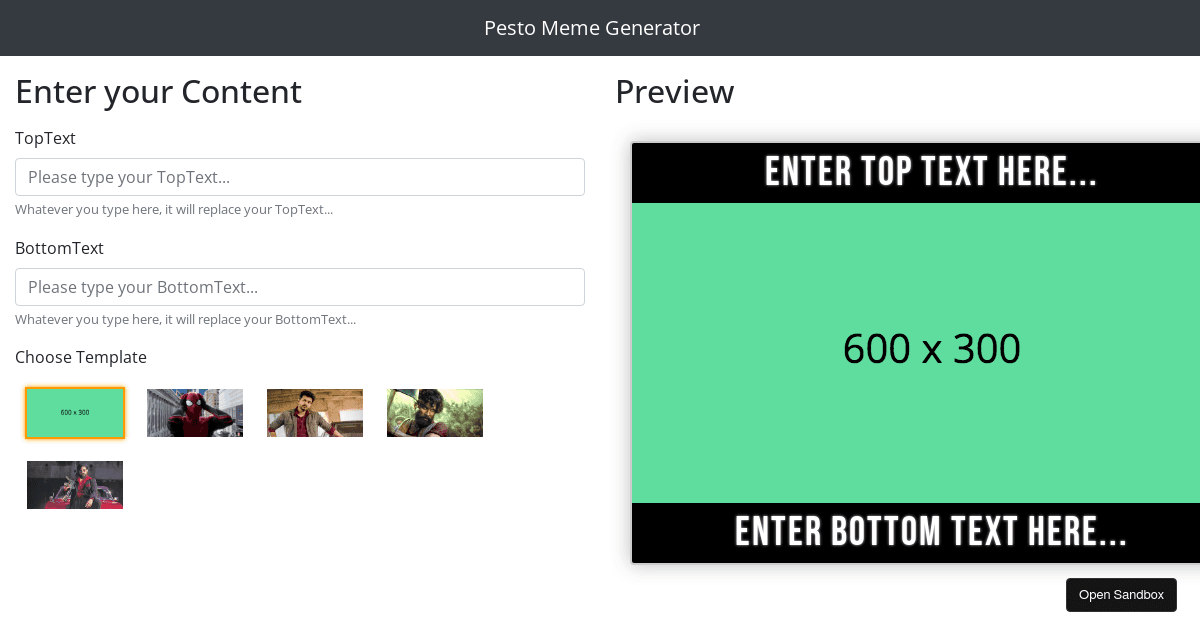This screenshot has height=630, width=1200.
Task: Click the 'Enter your Content' heading
Action: [x=158, y=92]
